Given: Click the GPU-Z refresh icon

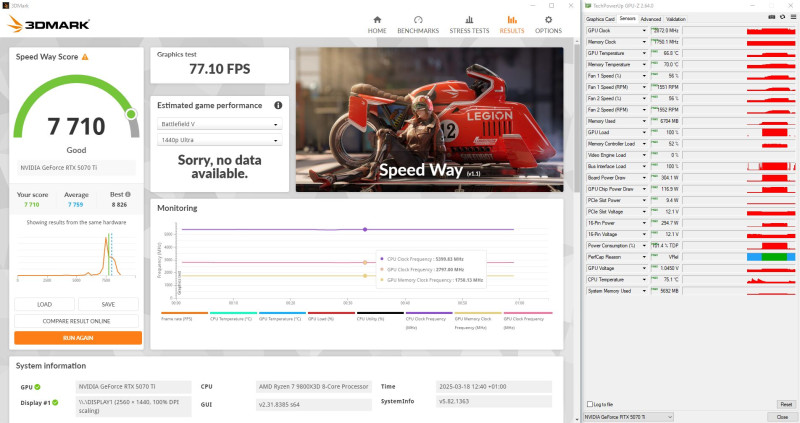Looking at the screenshot, I should click(783, 17).
